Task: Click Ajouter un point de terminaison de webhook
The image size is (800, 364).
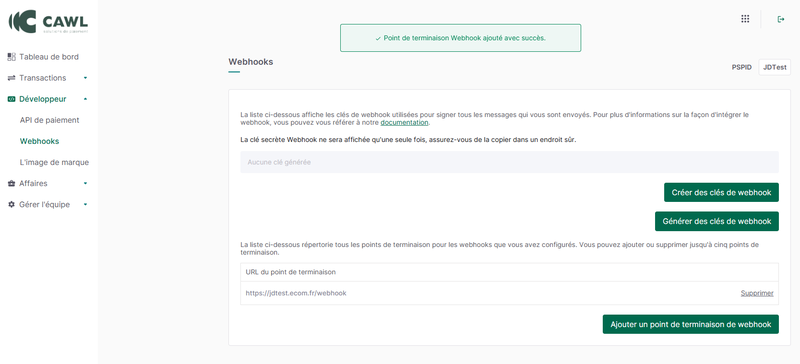Action: pyautogui.click(x=690, y=324)
